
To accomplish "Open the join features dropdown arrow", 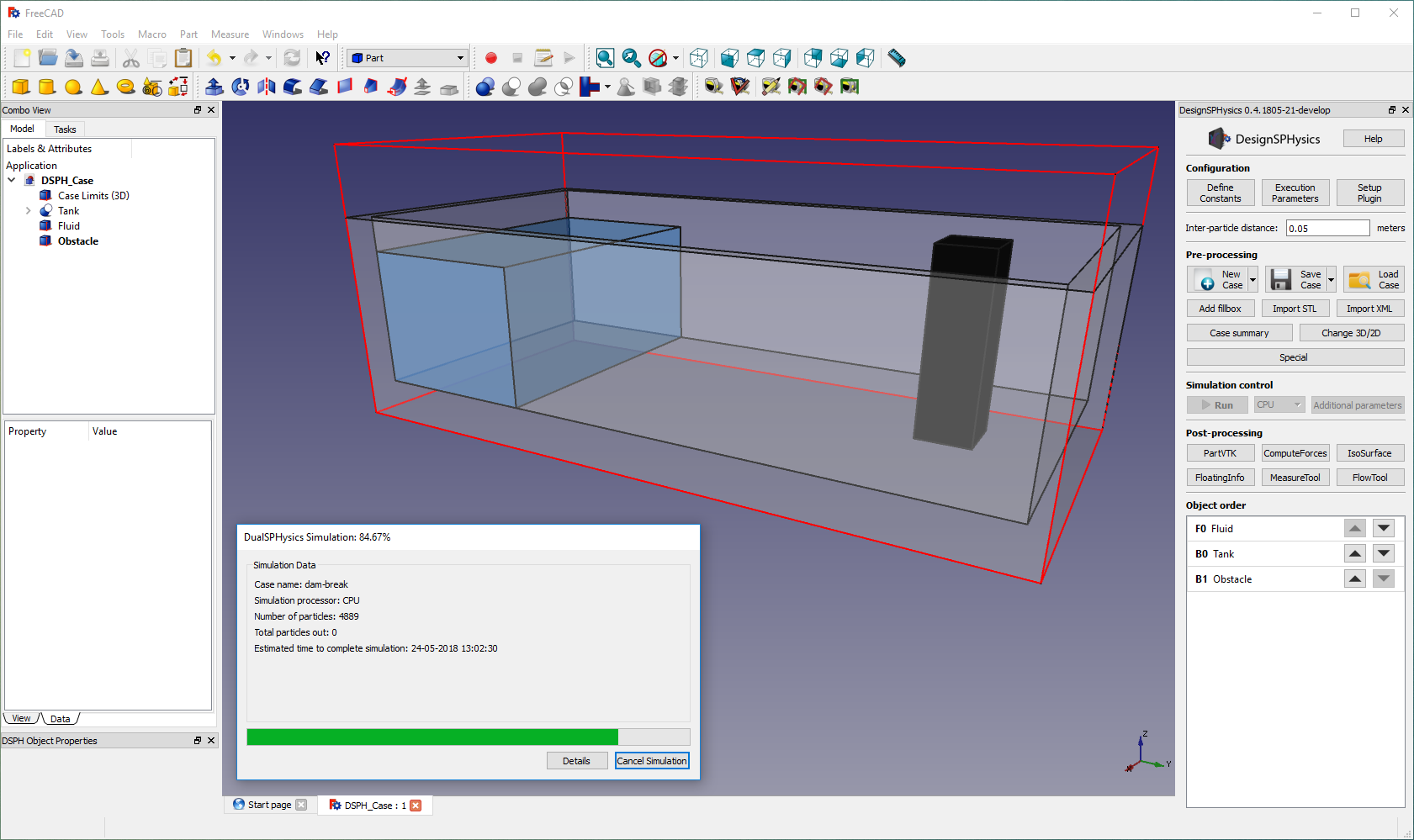I will [607, 87].
